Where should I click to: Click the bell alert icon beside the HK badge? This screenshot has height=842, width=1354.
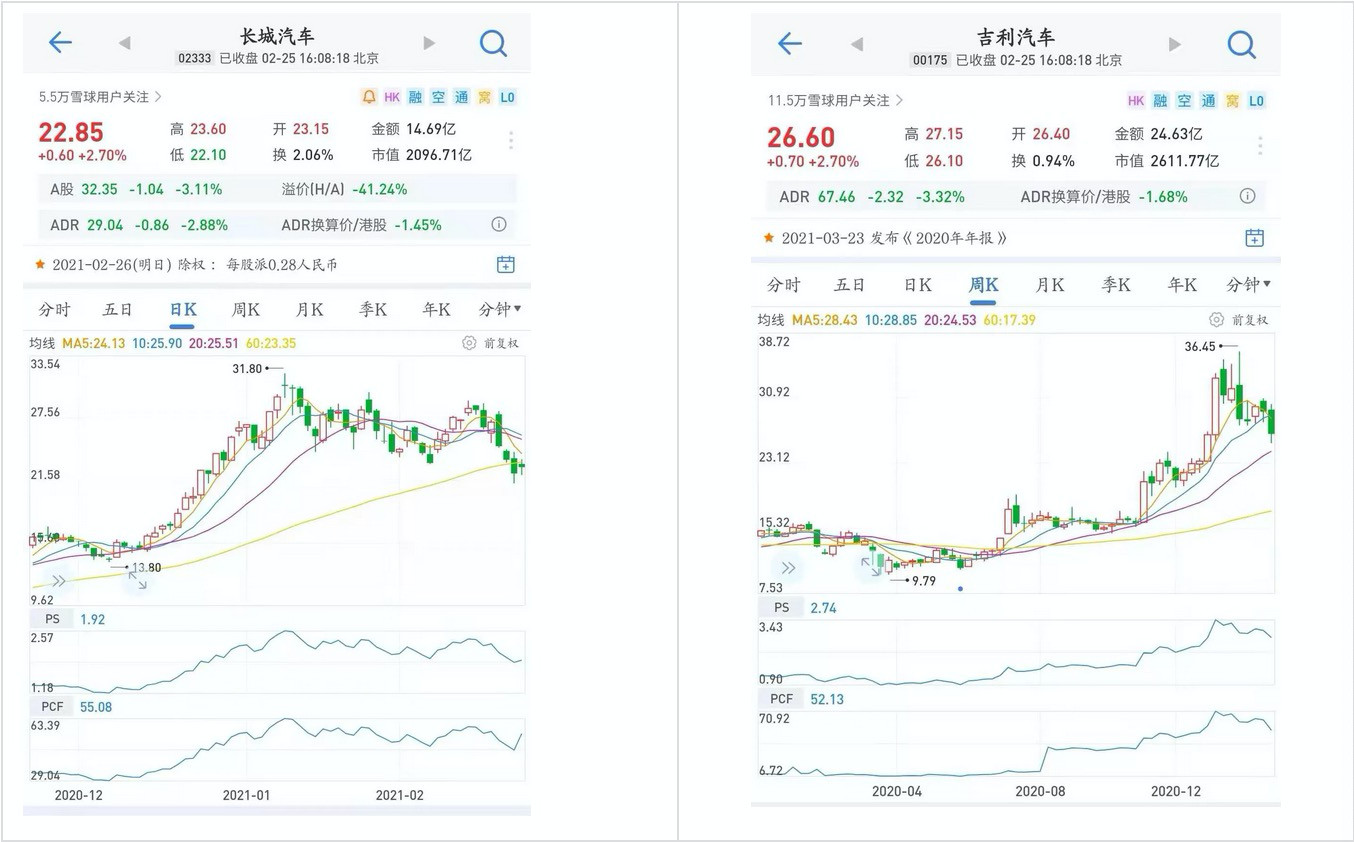point(369,97)
